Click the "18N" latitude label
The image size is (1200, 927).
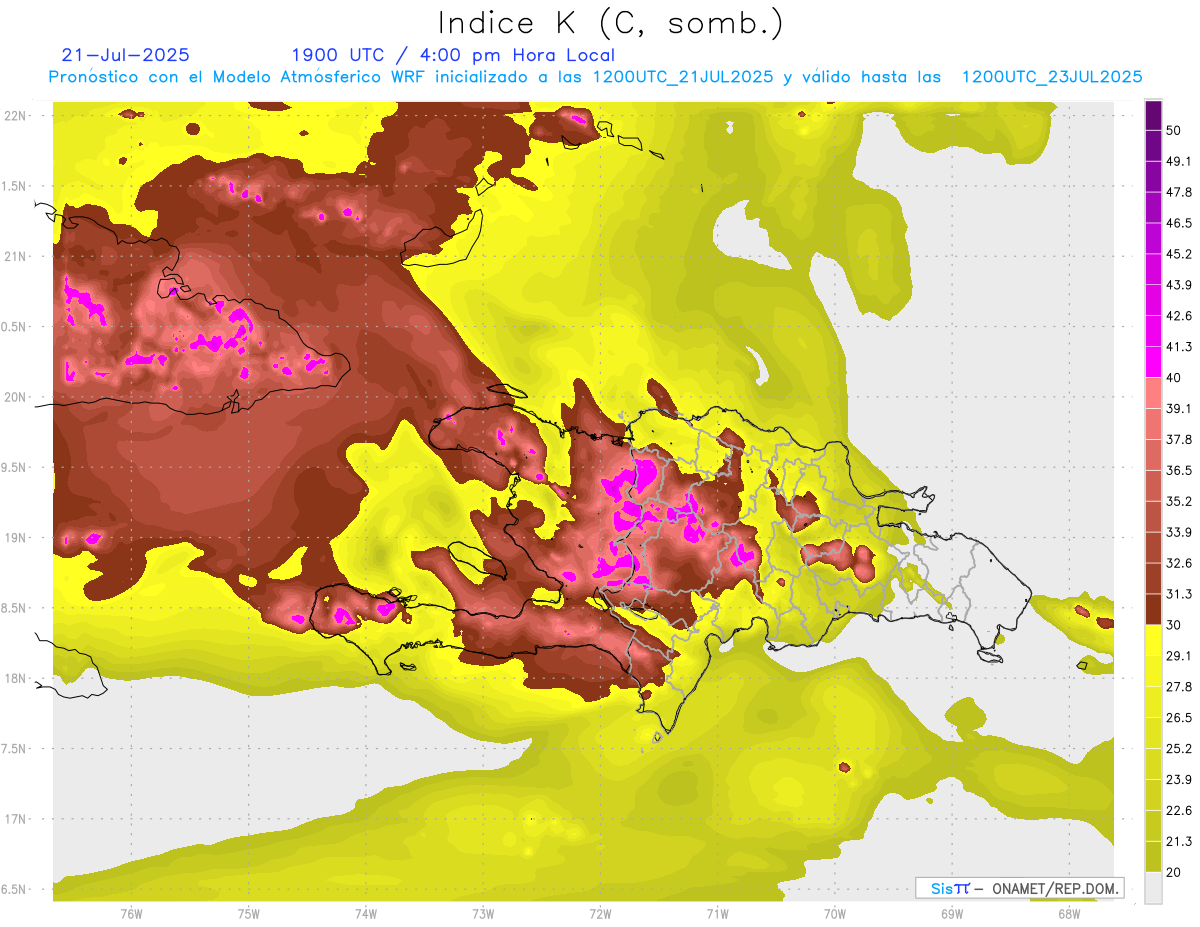[x=16, y=679]
